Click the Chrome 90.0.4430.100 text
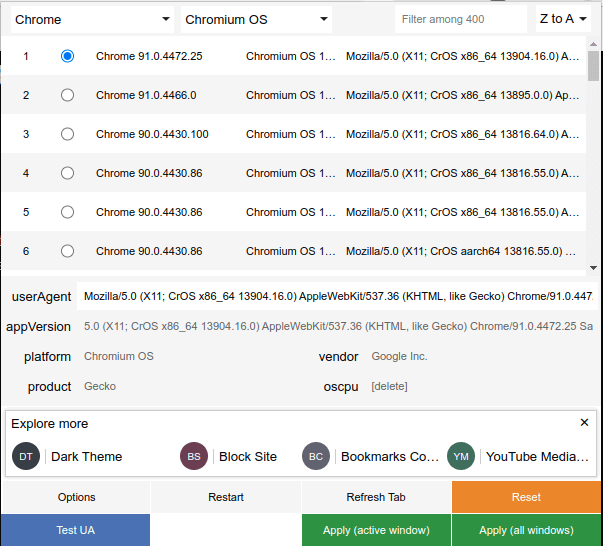Image resolution: width=603 pixels, height=546 pixels. pos(152,134)
